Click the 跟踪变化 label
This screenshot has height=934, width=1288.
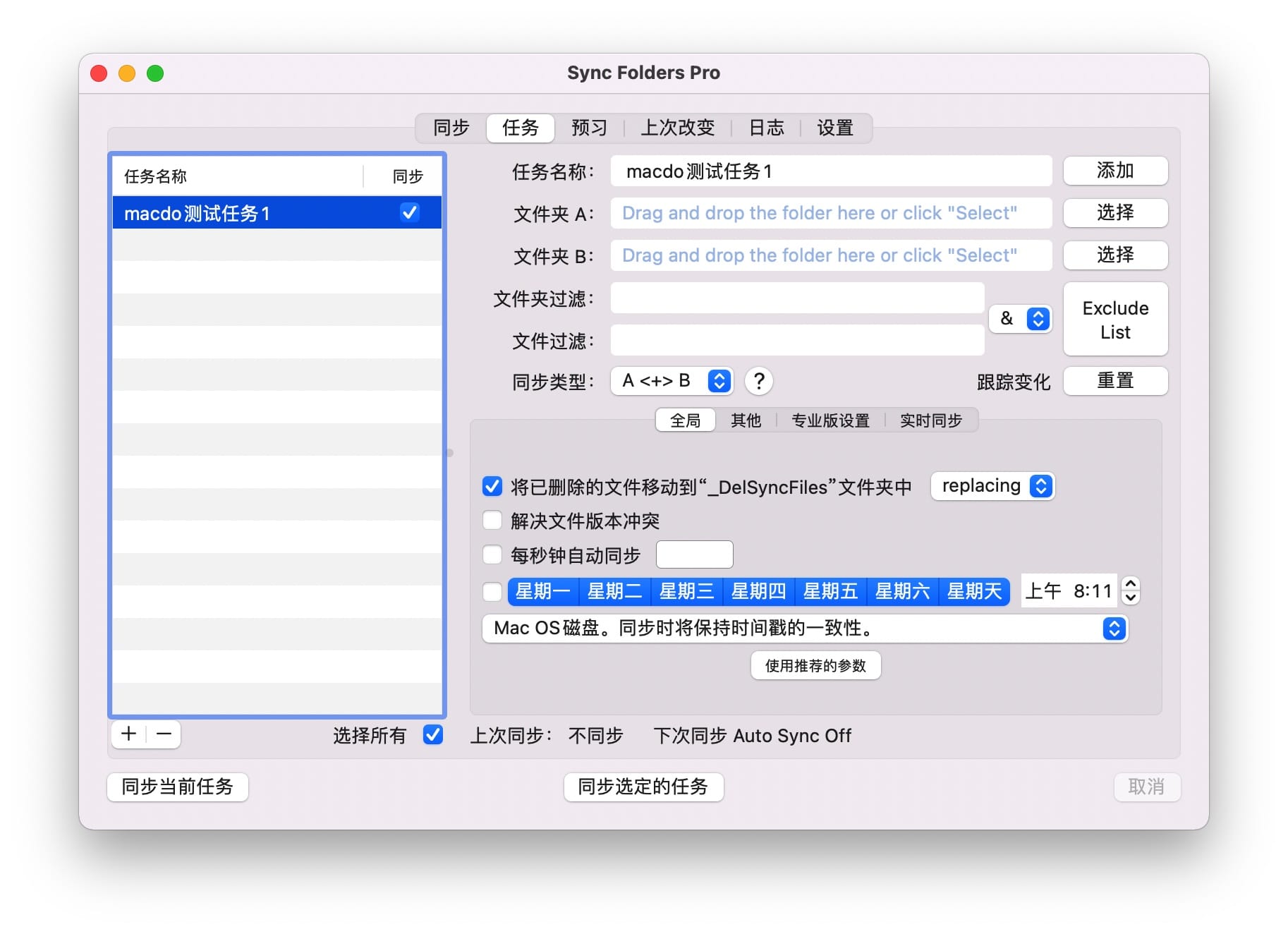(1014, 382)
